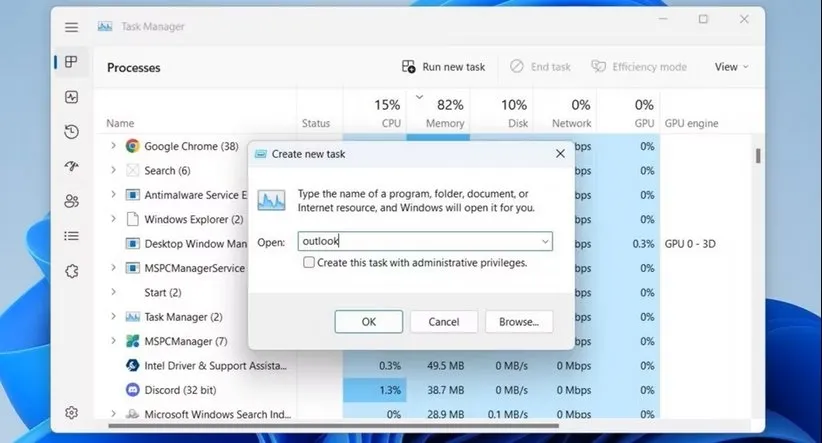The width and height of the screenshot is (822, 443).
Task: Open the Users page in sidebar
Action: coord(71,201)
